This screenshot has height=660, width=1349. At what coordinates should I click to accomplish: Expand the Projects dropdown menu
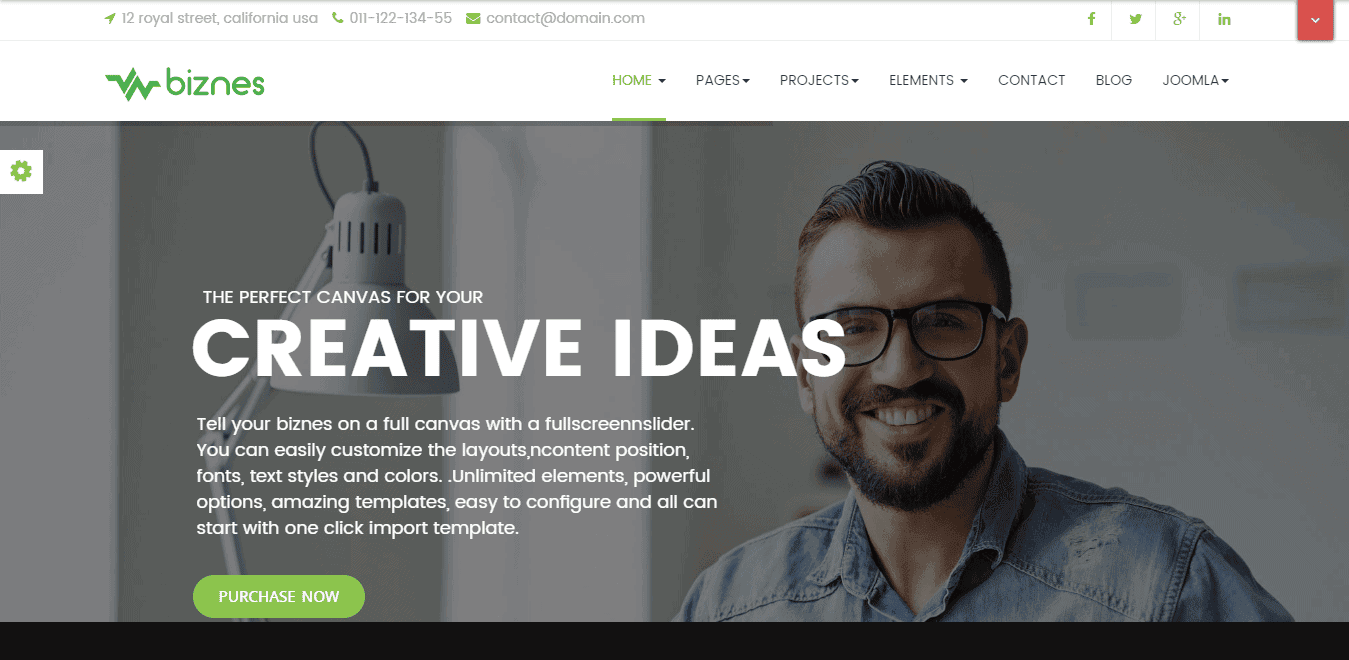[819, 80]
